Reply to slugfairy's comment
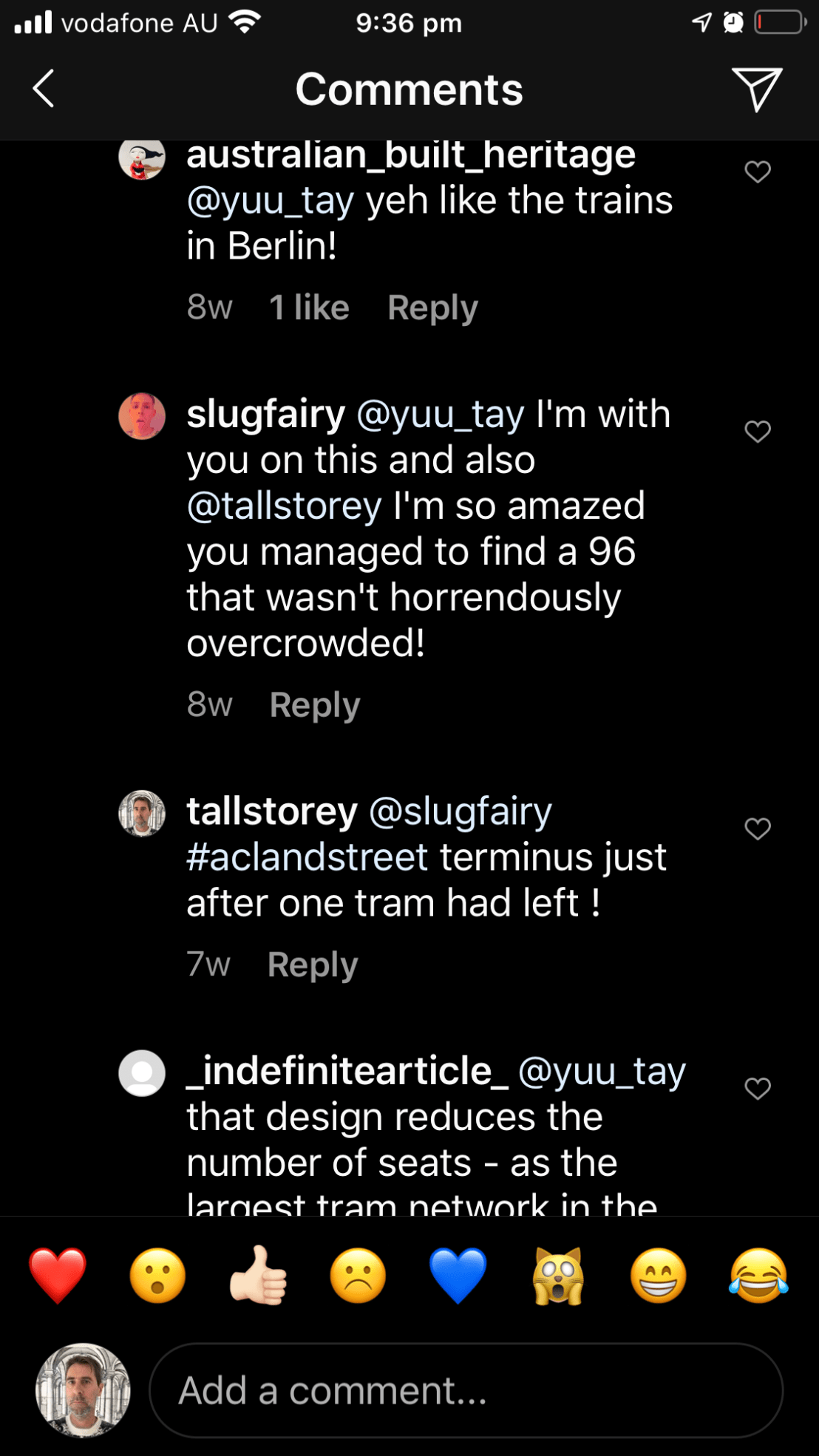Screen dimensions: 819x1456 point(315,705)
